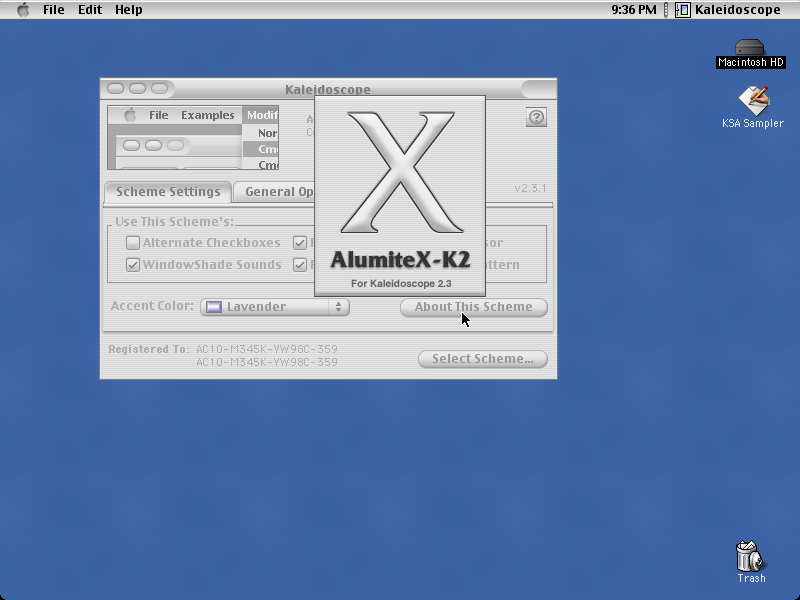The image size is (800, 600).
Task: Toggle the checkbox right of Alternate Checkboxes
Action: click(300, 243)
